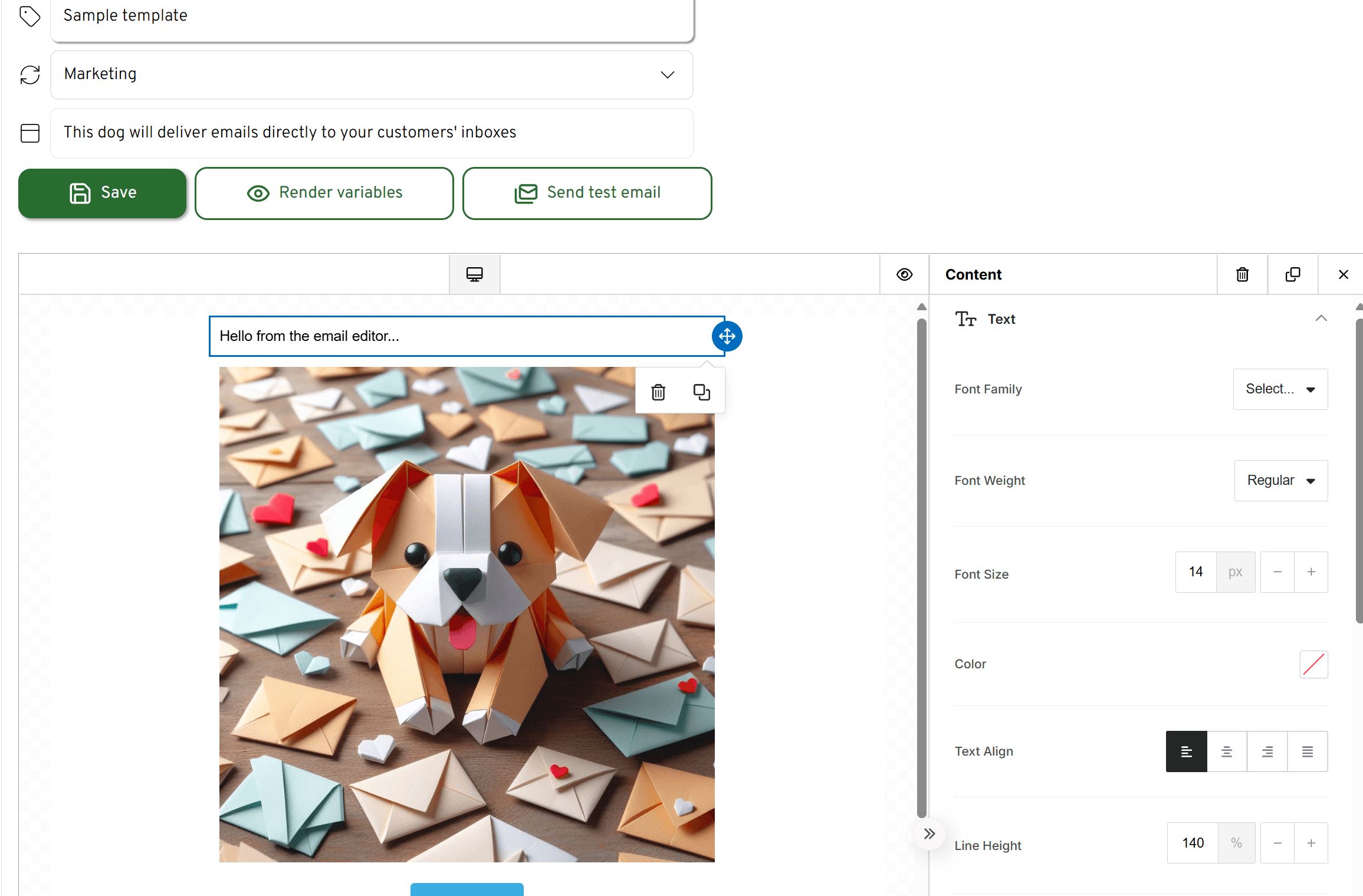Click the refresh icon next to Marketing
The height and width of the screenshot is (896, 1363).
click(x=29, y=75)
